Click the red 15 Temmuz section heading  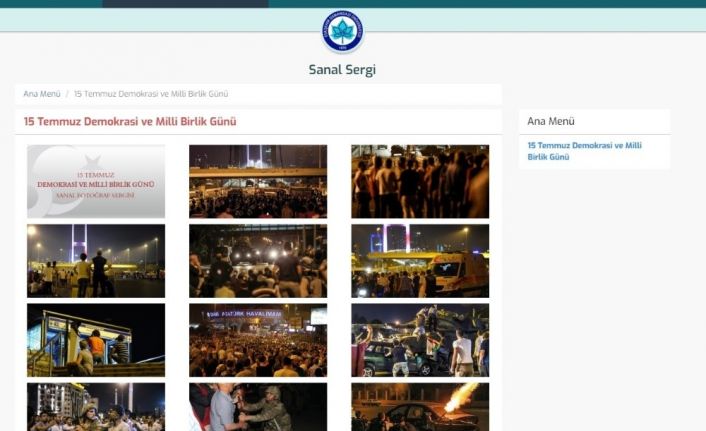[x=130, y=122]
